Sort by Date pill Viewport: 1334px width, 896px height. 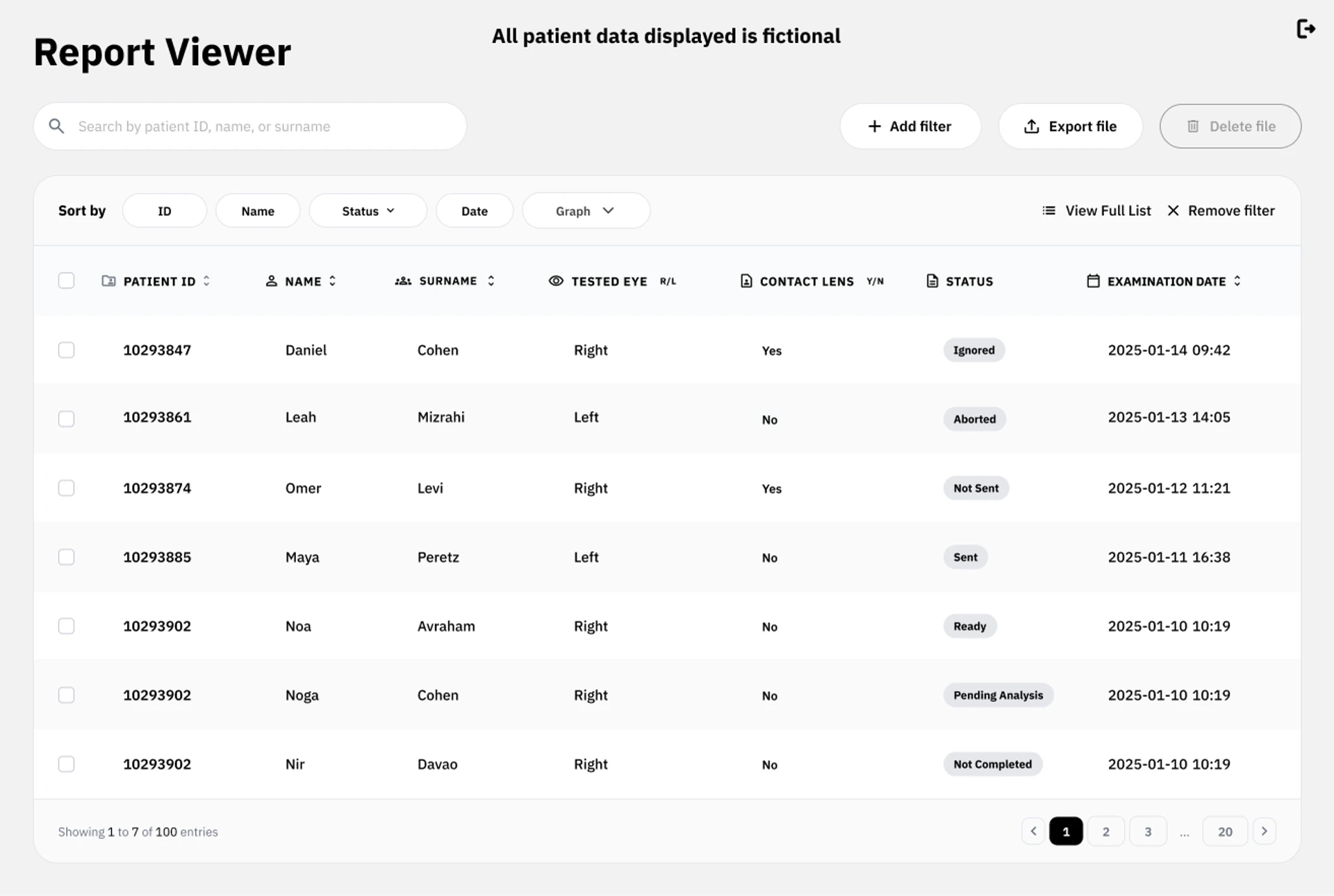475,210
